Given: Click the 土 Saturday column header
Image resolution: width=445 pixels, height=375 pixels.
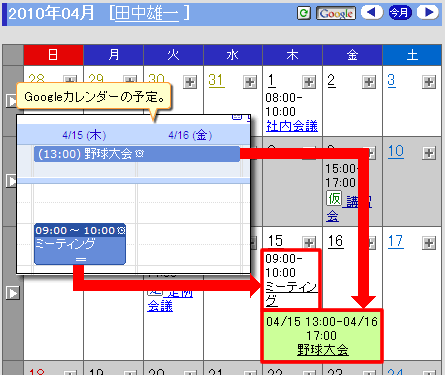Looking at the screenshot, I should click(x=412, y=55).
